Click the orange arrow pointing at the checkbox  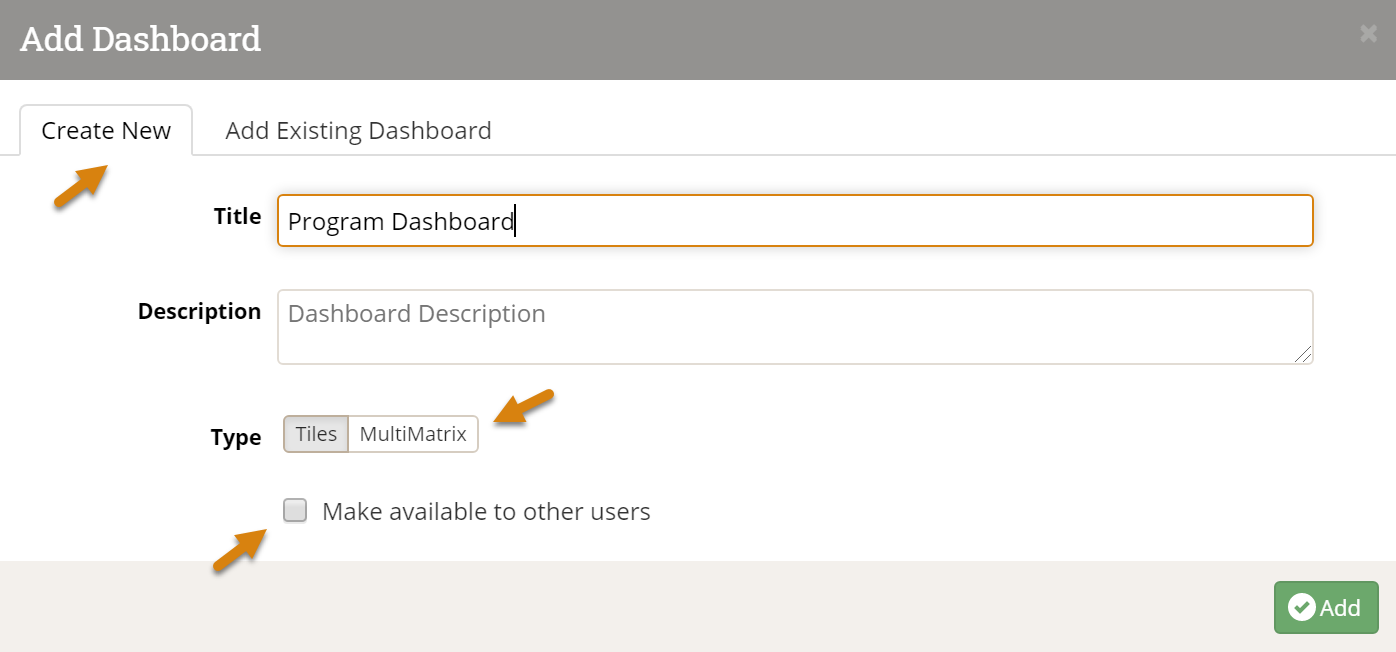(240, 550)
